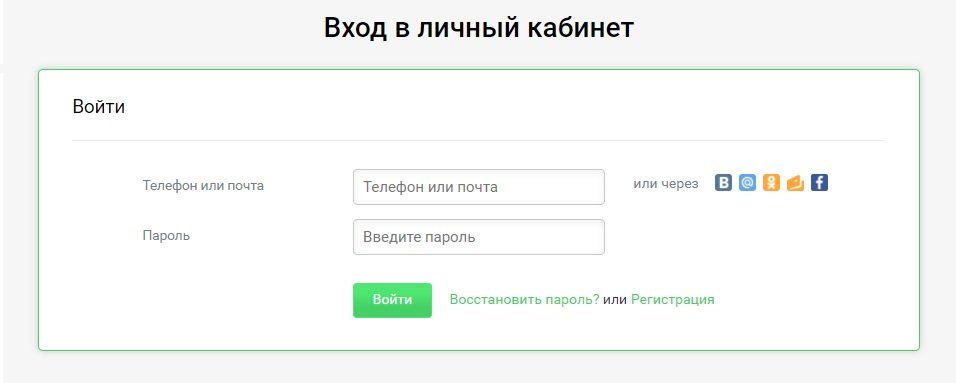
Task: Submit with the green Войти button
Action: pos(392,300)
